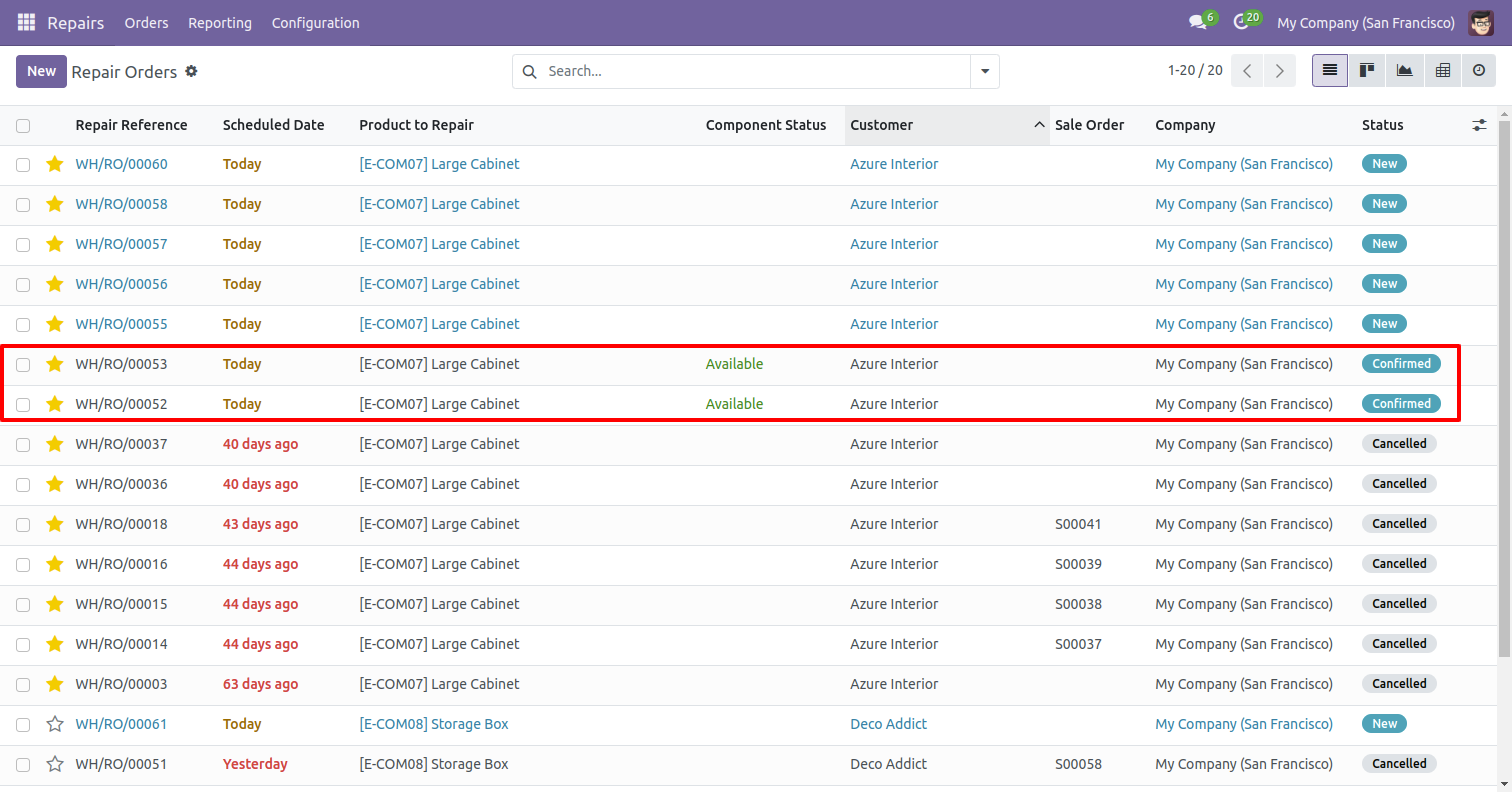Image resolution: width=1512 pixels, height=792 pixels.
Task: Open the Configuration menu
Action: coord(315,23)
